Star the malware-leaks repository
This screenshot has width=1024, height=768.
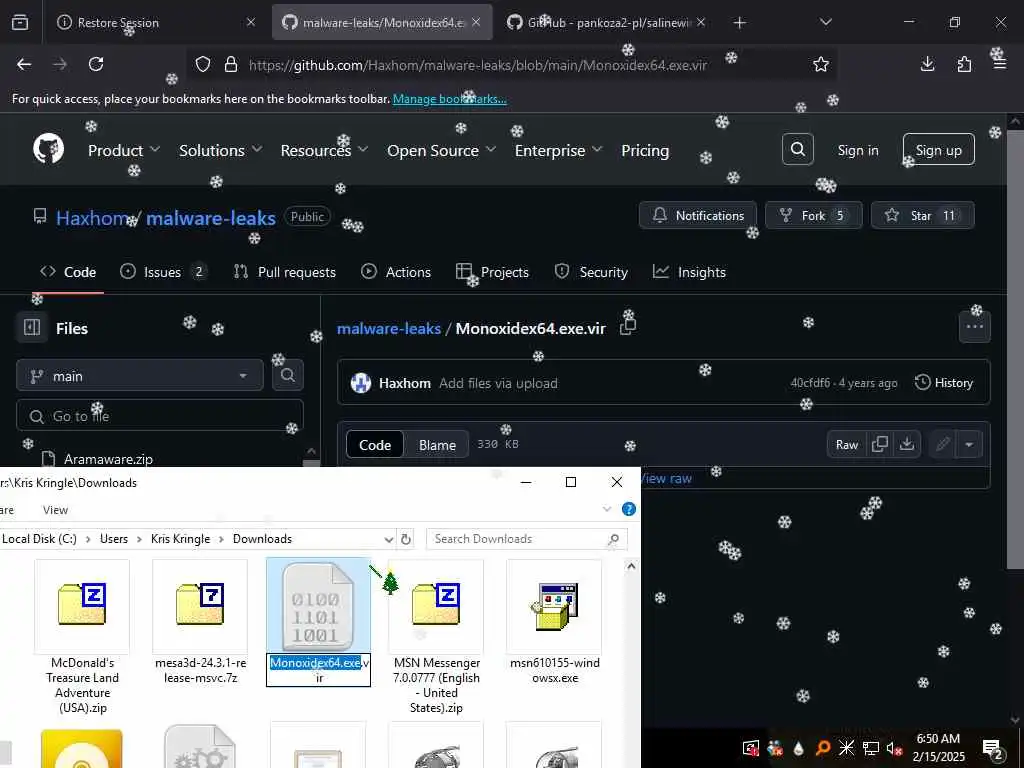pos(922,215)
